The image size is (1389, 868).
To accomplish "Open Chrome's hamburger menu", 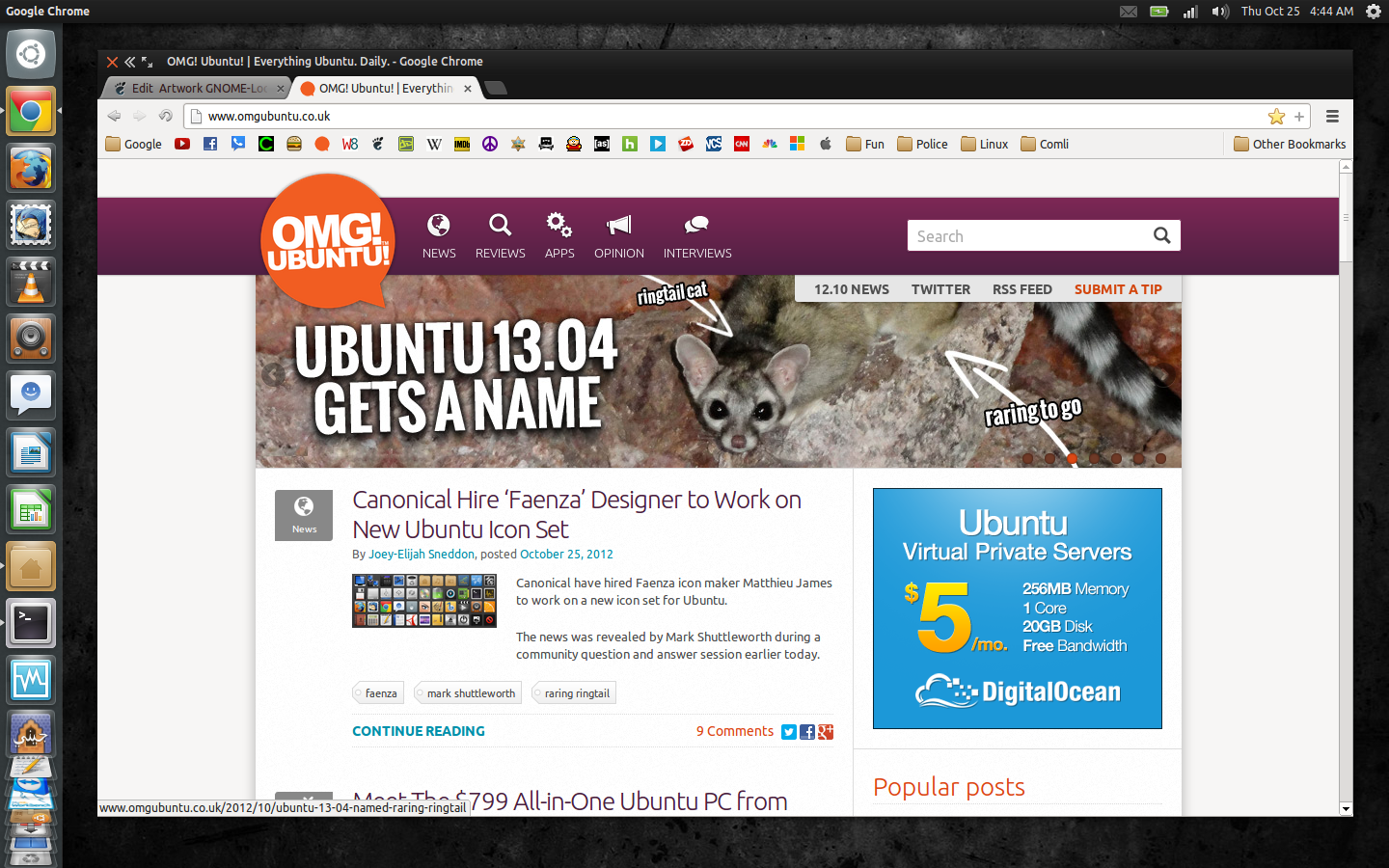I will coord(1333,117).
